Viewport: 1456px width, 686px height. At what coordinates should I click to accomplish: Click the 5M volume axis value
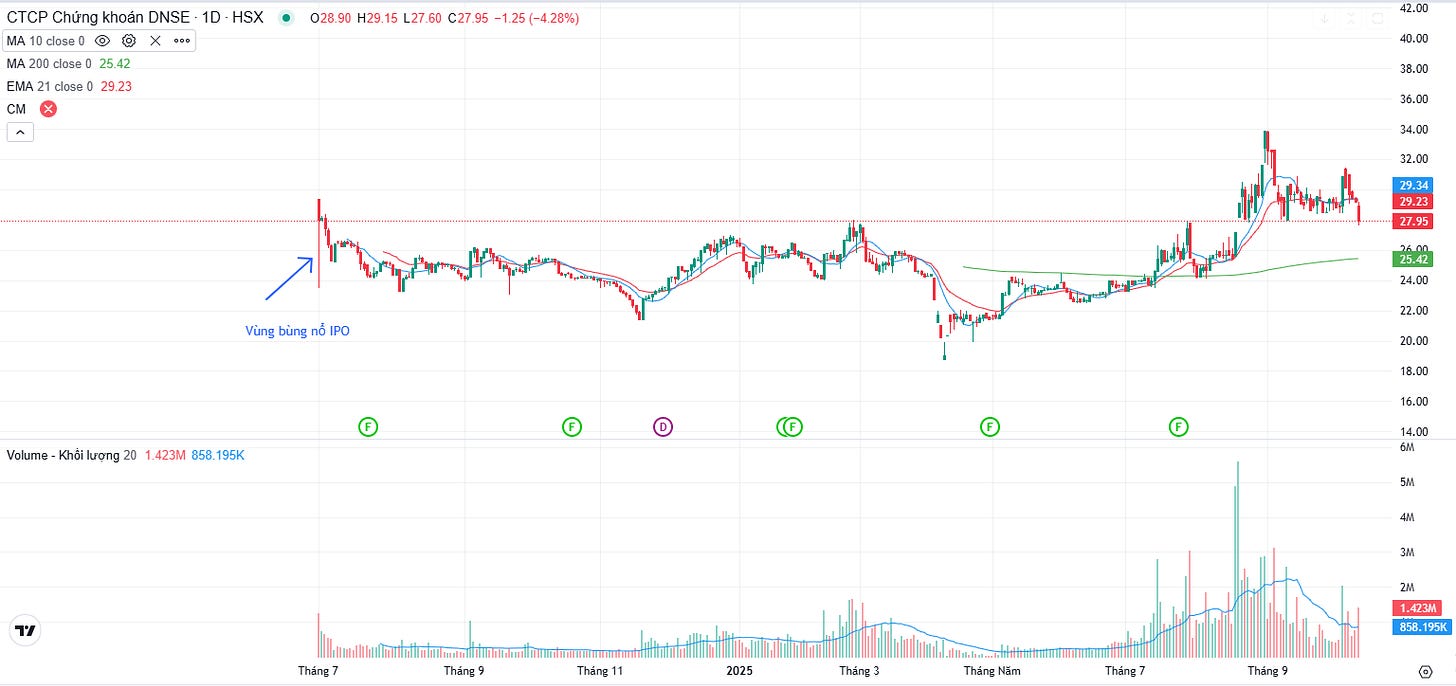point(1406,482)
